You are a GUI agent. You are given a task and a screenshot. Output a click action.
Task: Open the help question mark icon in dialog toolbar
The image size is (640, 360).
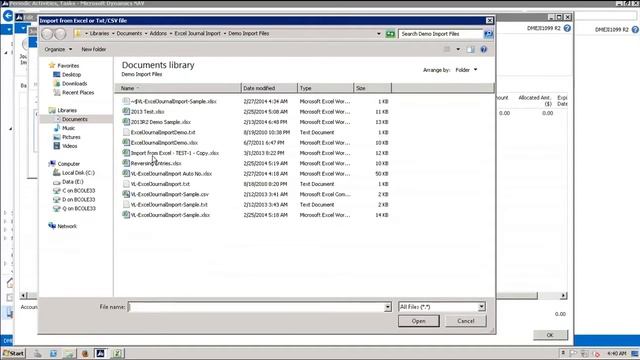click(x=484, y=49)
